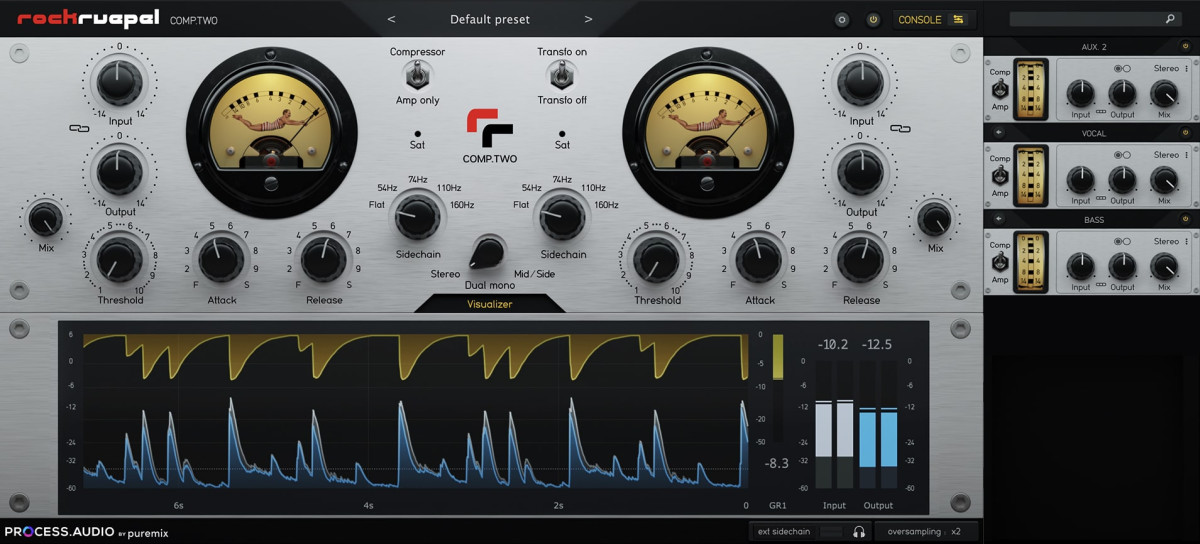Viewport: 1200px width, 544px height.
Task: Click the left channel input/output link icon
Action: (73, 128)
